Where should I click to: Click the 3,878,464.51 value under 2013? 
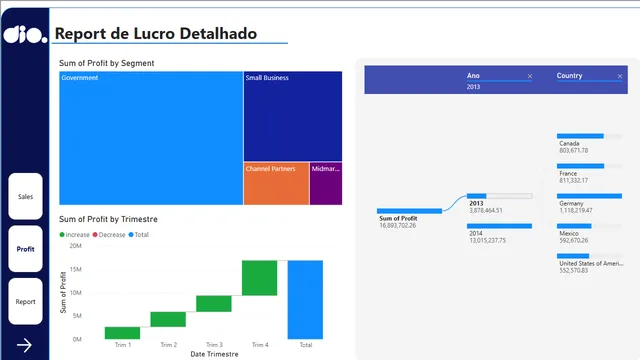pos(486,211)
